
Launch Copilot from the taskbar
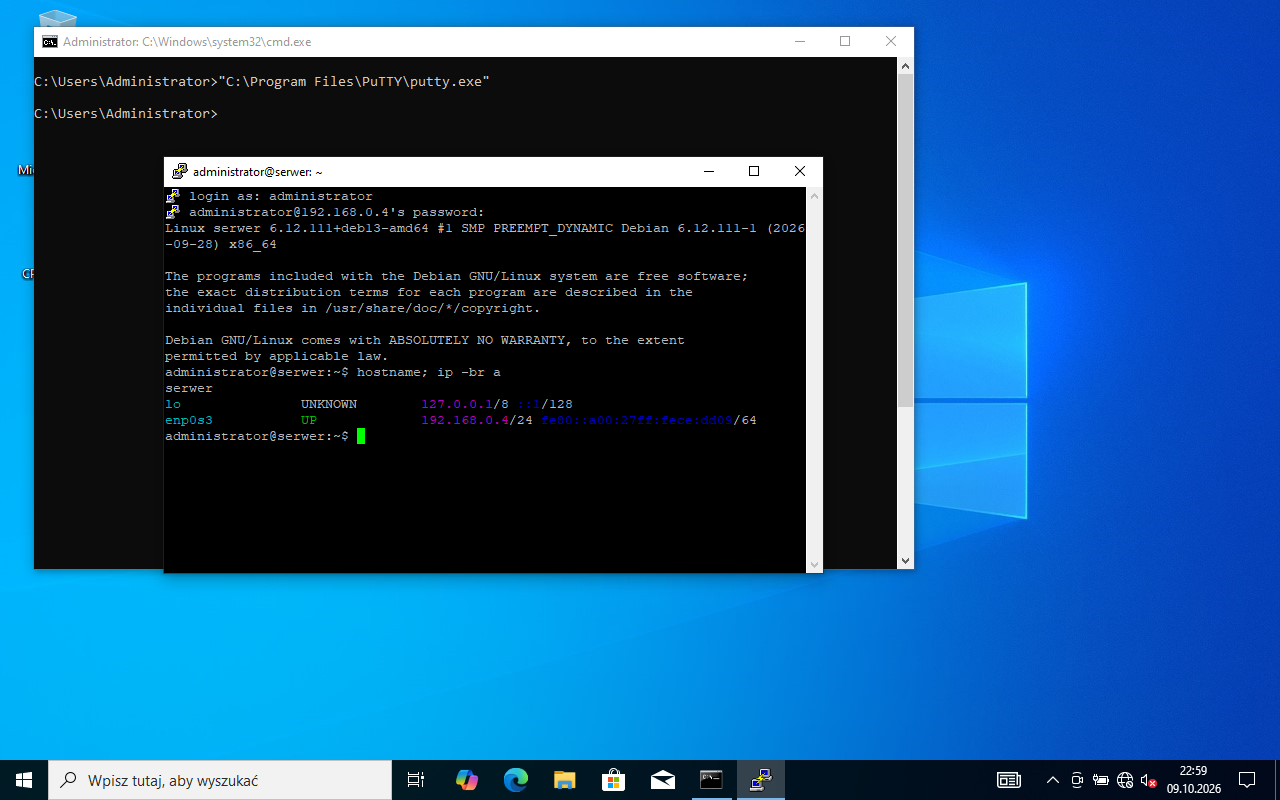click(x=466, y=780)
